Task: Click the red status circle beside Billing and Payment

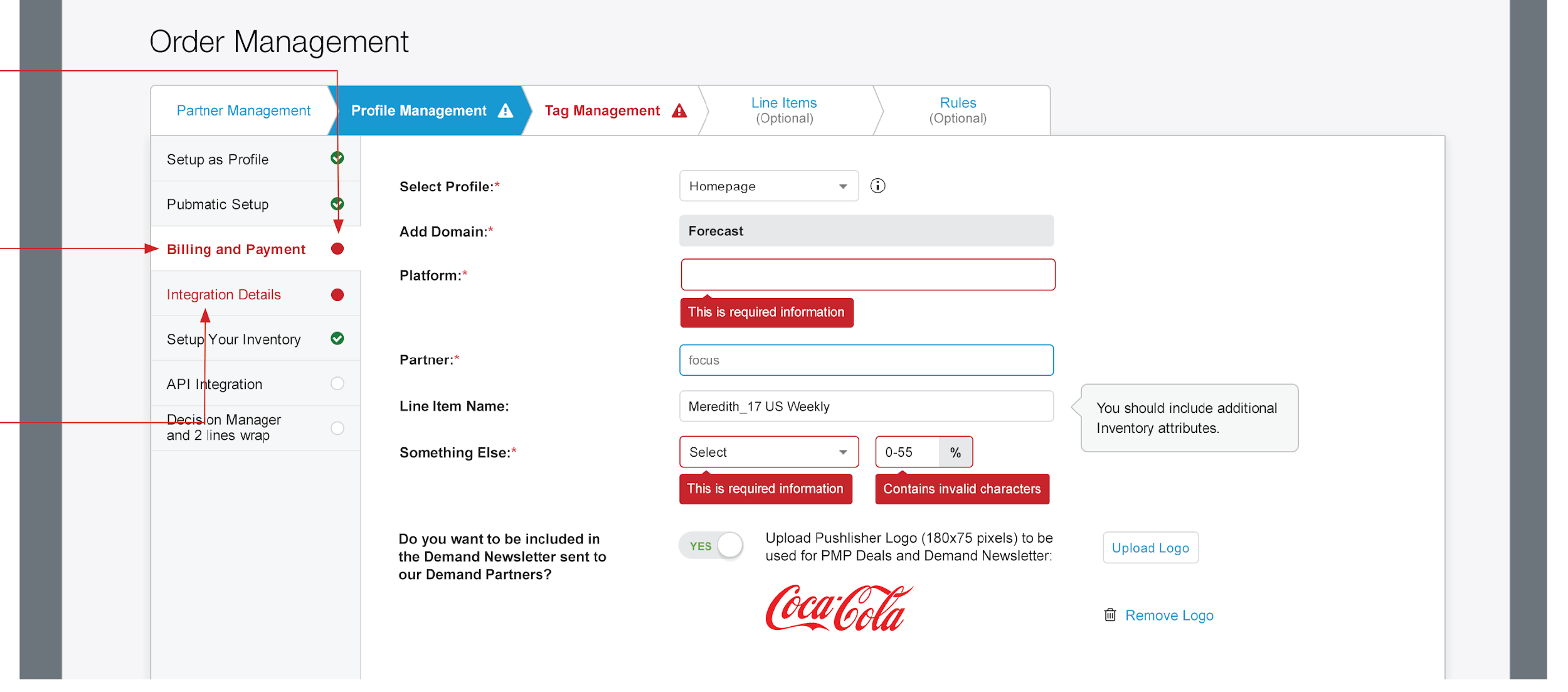Action: (337, 248)
